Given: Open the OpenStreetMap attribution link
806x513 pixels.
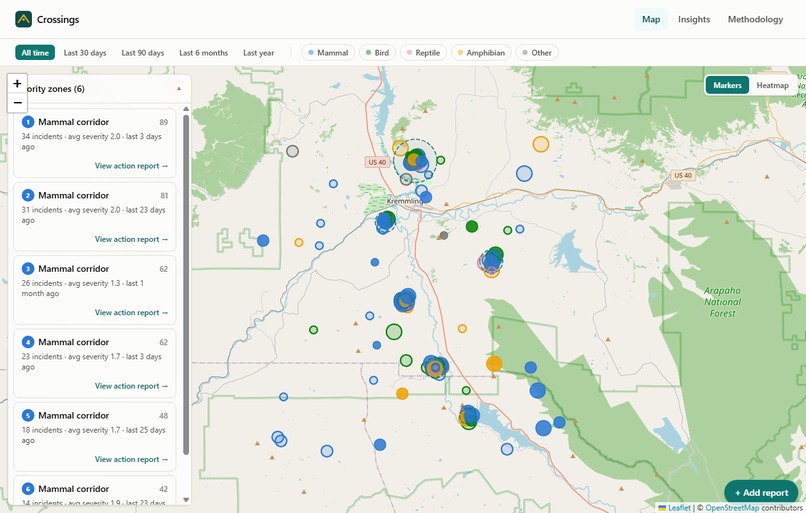Looking at the screenshot, I should pyautogui.click(x=732, y=508).
